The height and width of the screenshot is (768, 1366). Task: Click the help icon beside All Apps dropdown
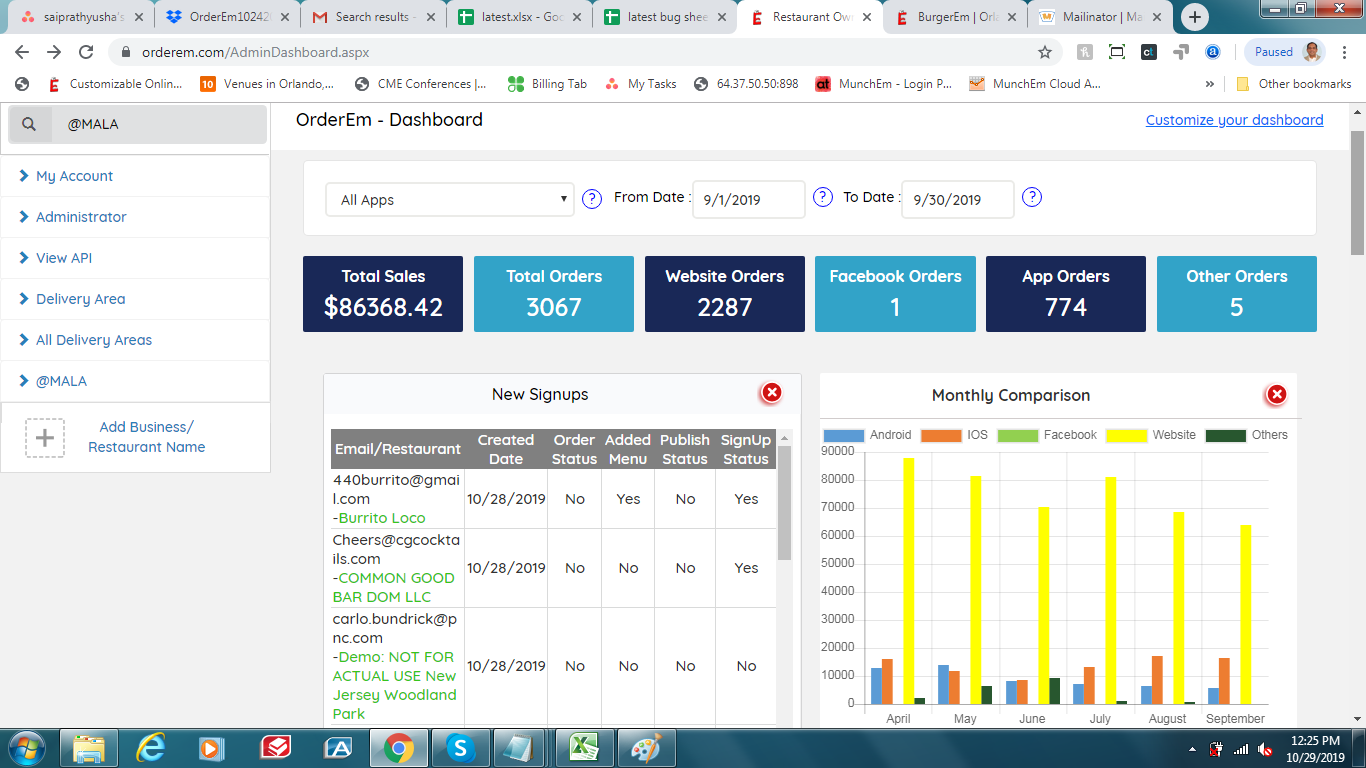point(592,198)
